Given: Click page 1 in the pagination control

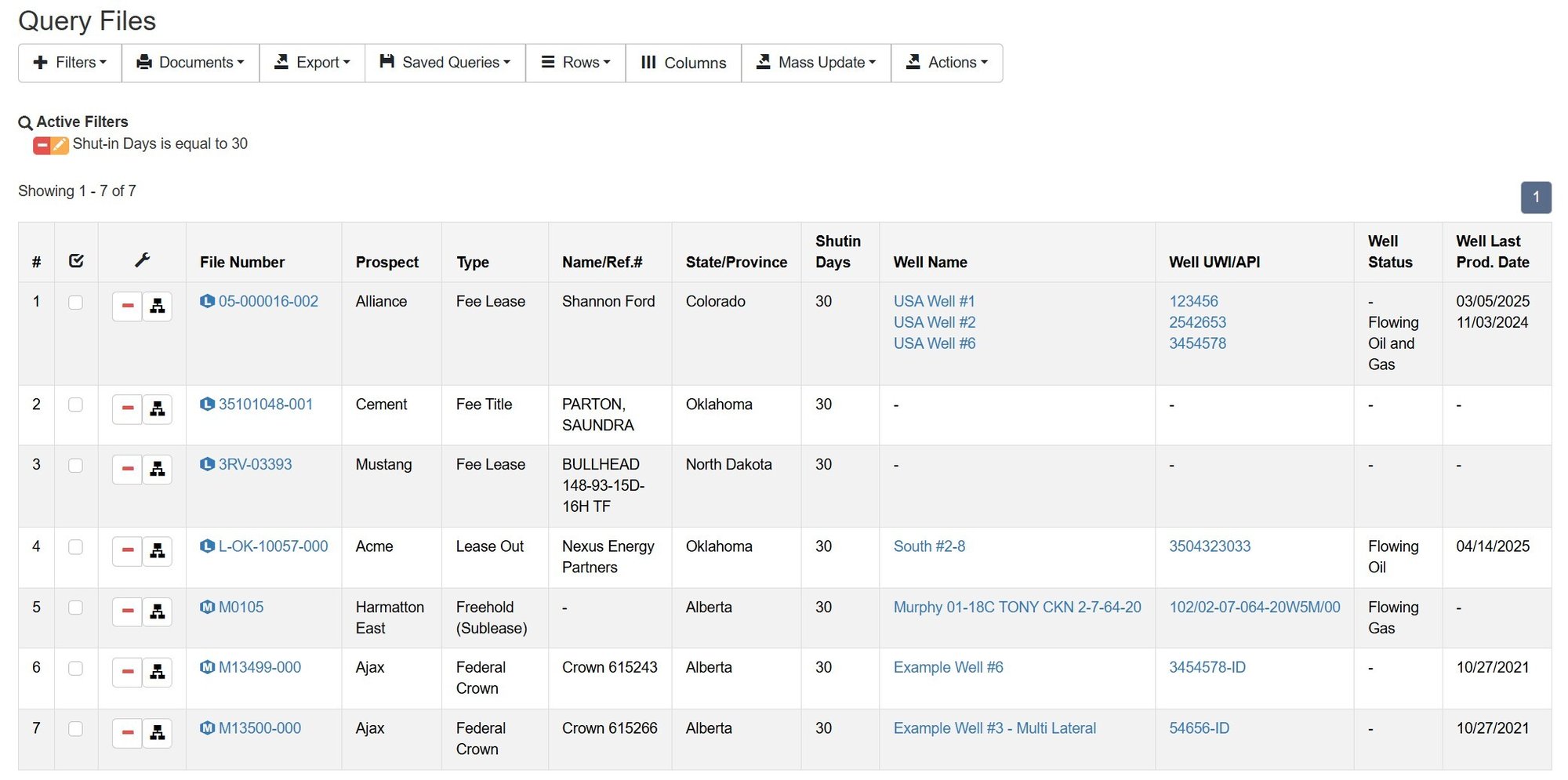Looking at the screenshot, I should [x=1536, y=198].
